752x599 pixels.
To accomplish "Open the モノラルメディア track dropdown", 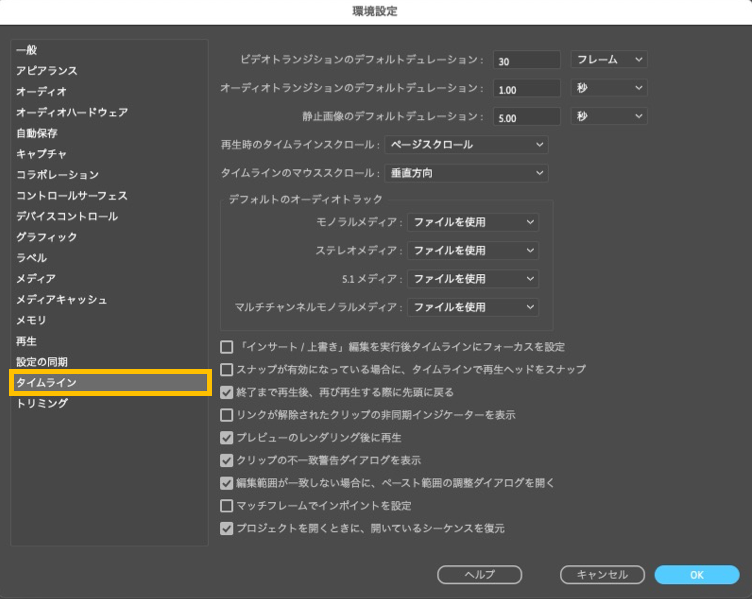I will click(x=473, y=222).
